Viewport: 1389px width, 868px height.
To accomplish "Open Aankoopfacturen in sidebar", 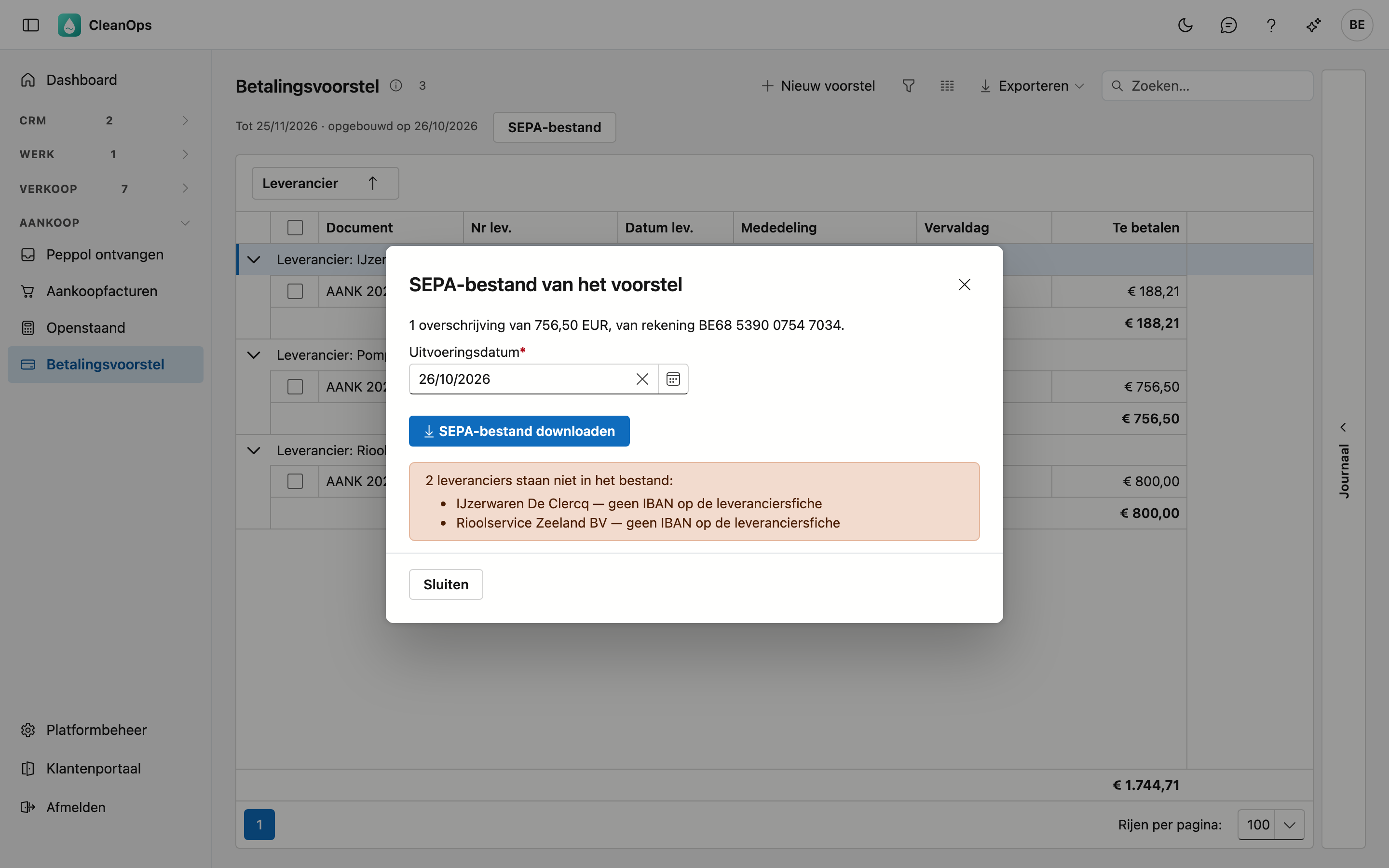I will click(106, 291).
